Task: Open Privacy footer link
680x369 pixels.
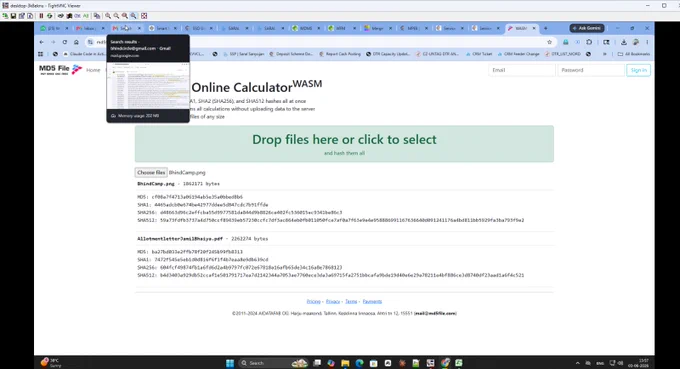Action: click(x=333, y=301)
